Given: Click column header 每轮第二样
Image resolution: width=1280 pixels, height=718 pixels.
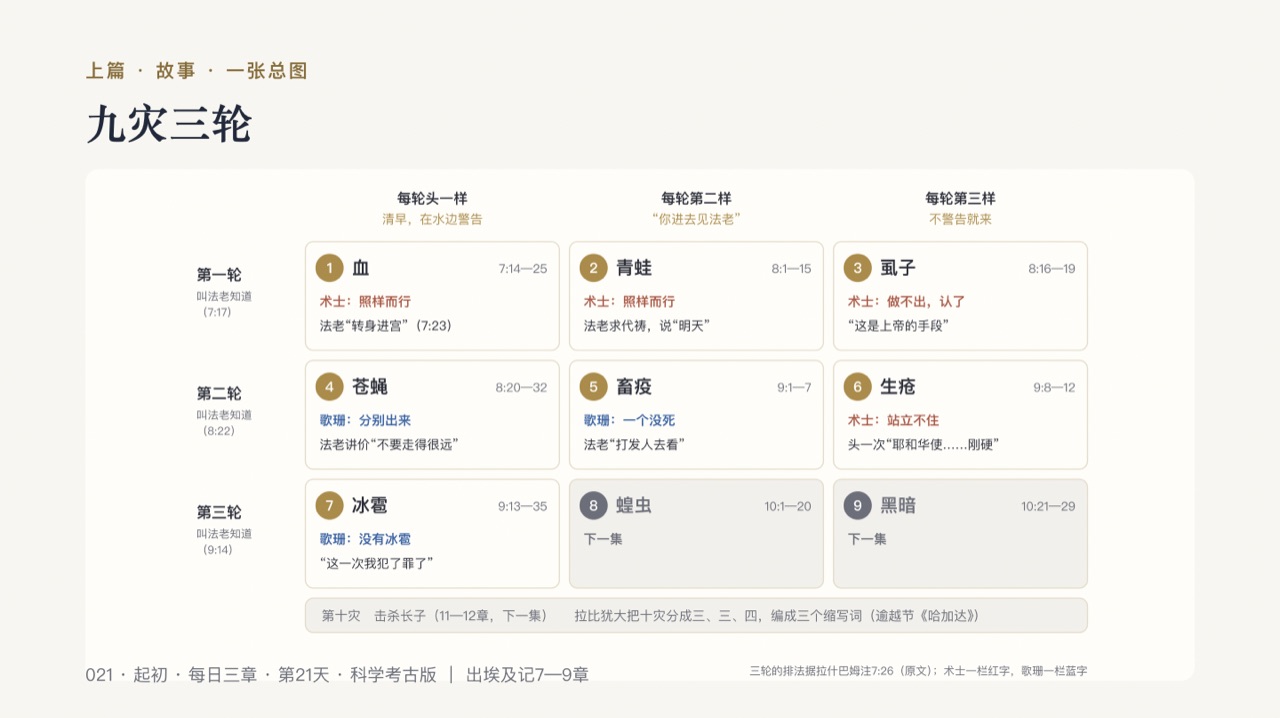Looking at the screenshot, I should 696,198.
